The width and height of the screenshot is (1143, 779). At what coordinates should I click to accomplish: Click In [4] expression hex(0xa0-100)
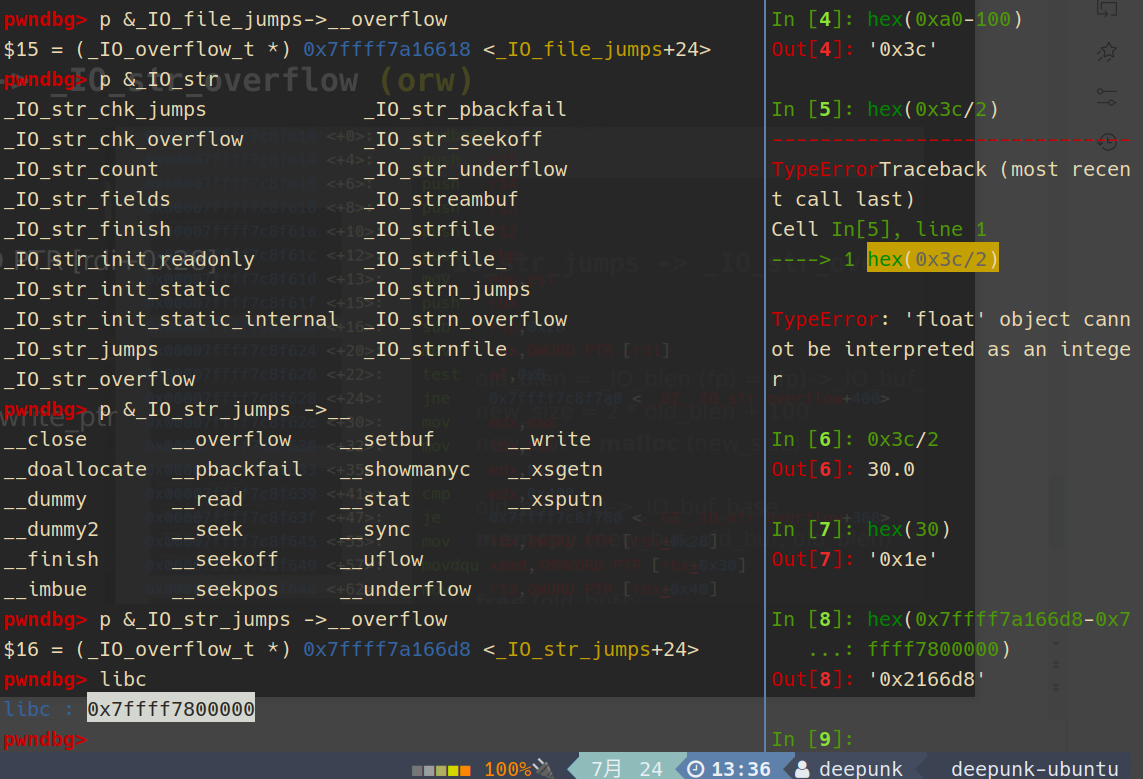[x=945, y=19]
